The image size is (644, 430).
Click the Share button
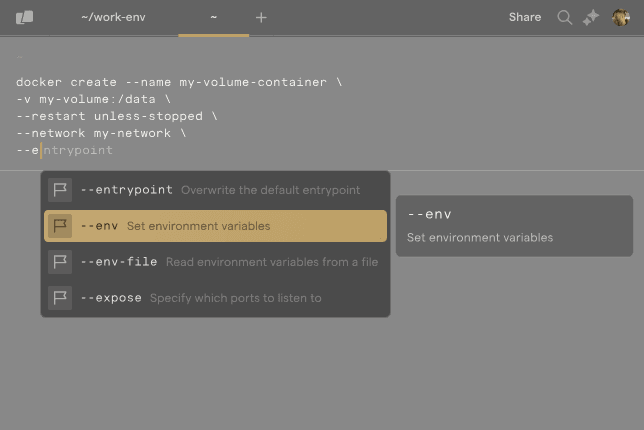pyautogui.click(x=524, y=17)
